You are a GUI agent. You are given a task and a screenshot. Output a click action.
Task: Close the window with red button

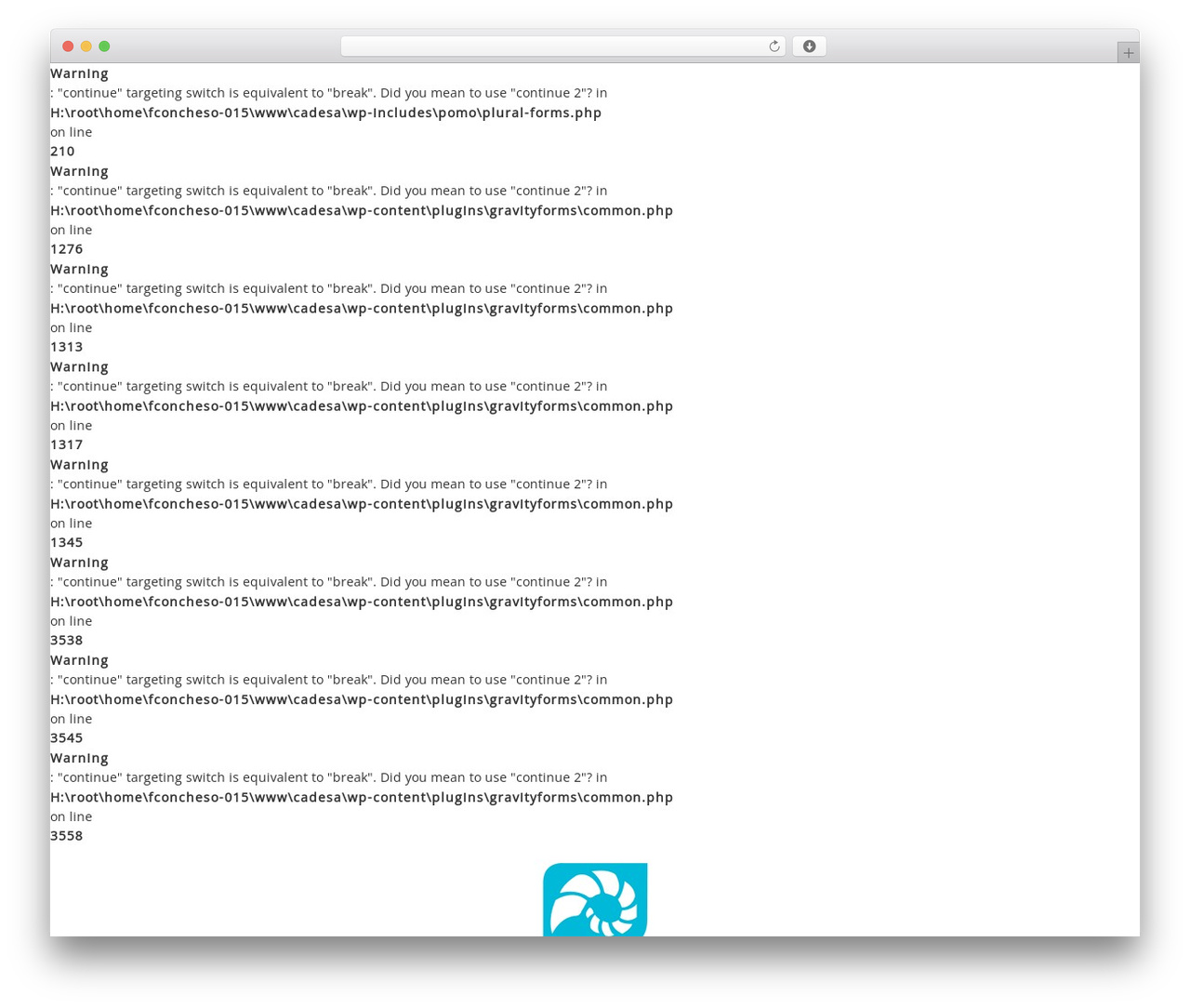point(68,46)
